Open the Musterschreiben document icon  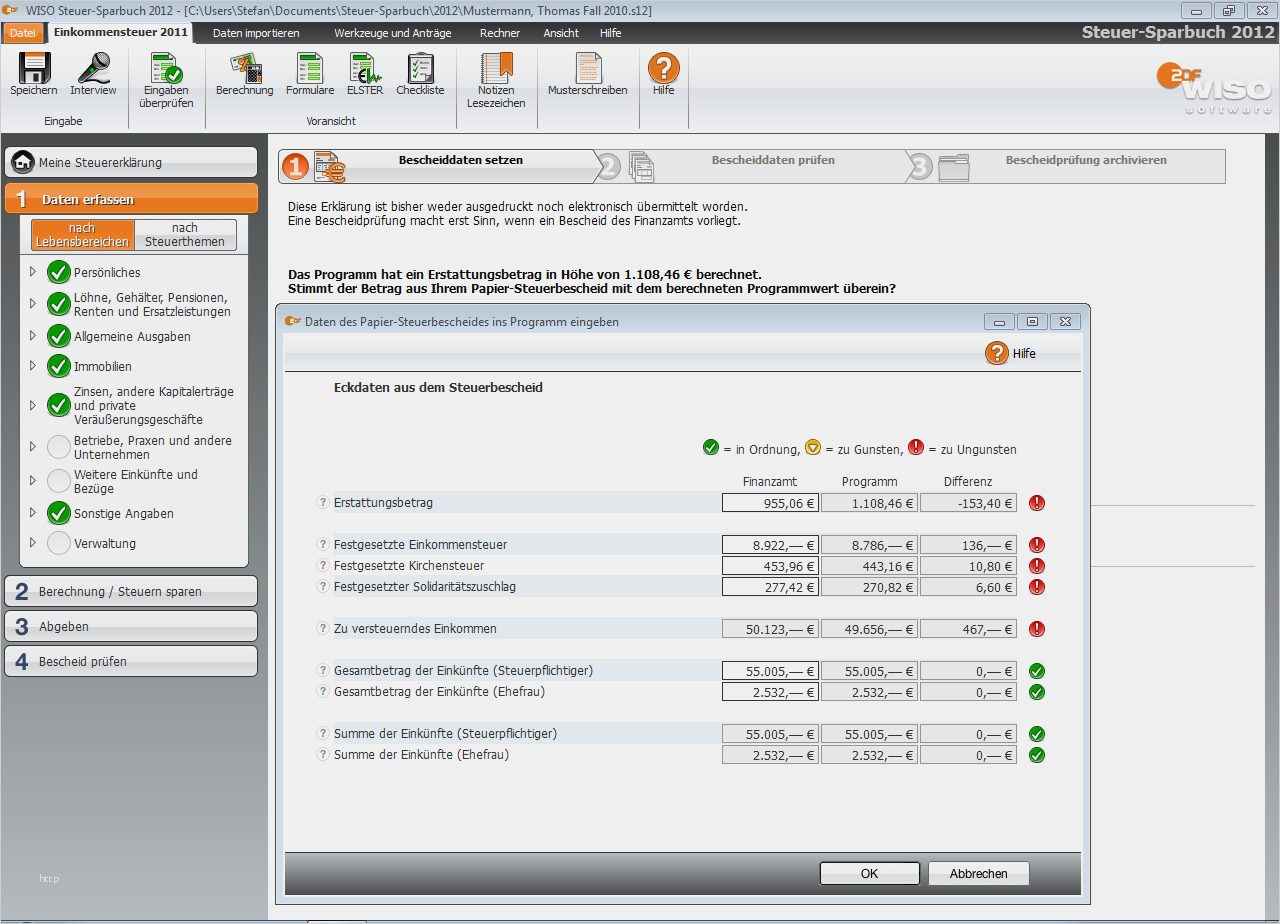point(588,70)
